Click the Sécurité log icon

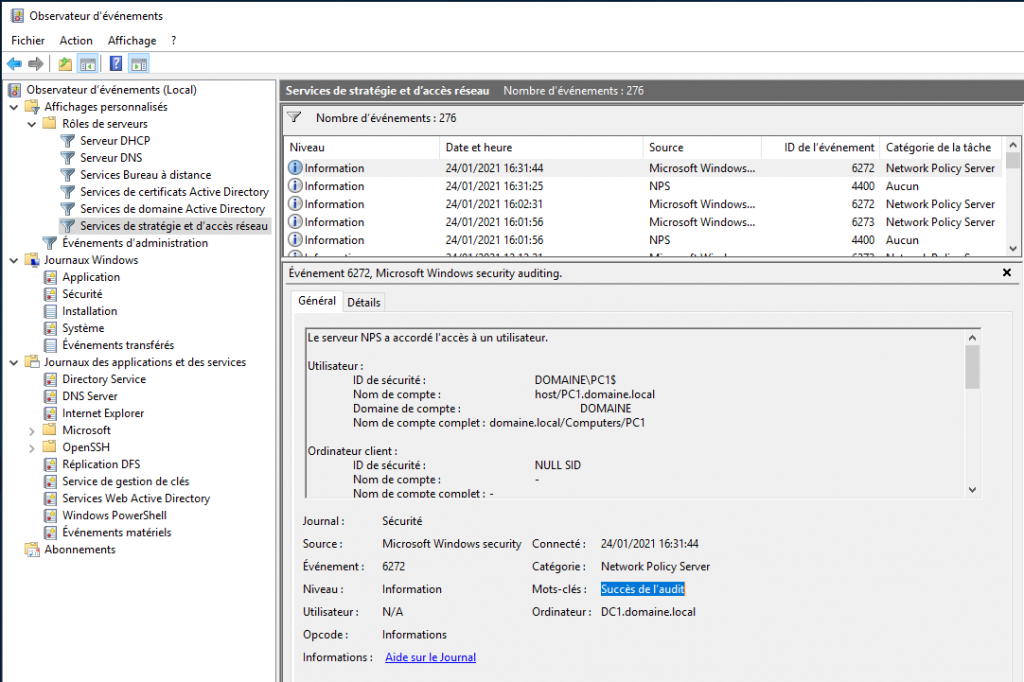pos(50,294)
